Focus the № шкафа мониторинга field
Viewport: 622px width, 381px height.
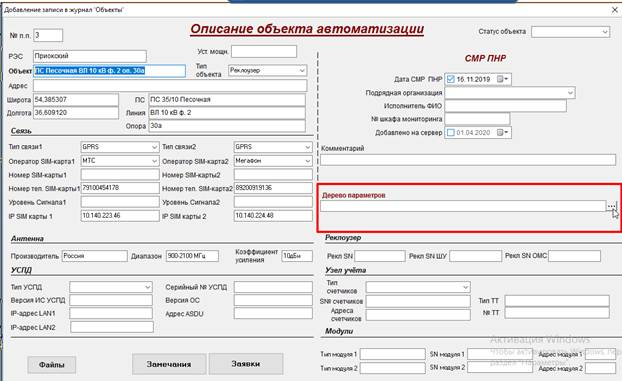click(x=477, y=119)
